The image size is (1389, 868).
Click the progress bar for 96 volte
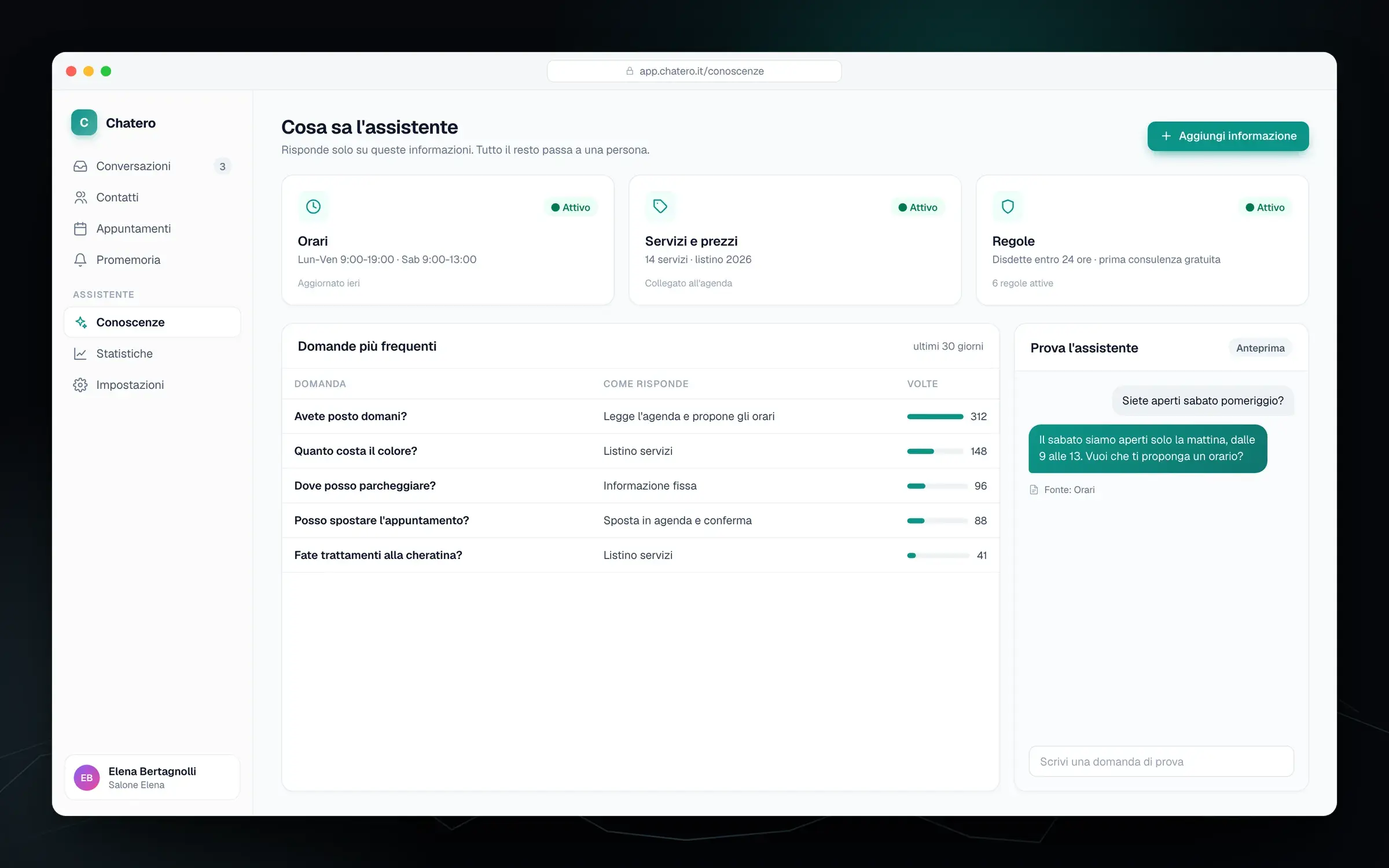coord(937,486)
